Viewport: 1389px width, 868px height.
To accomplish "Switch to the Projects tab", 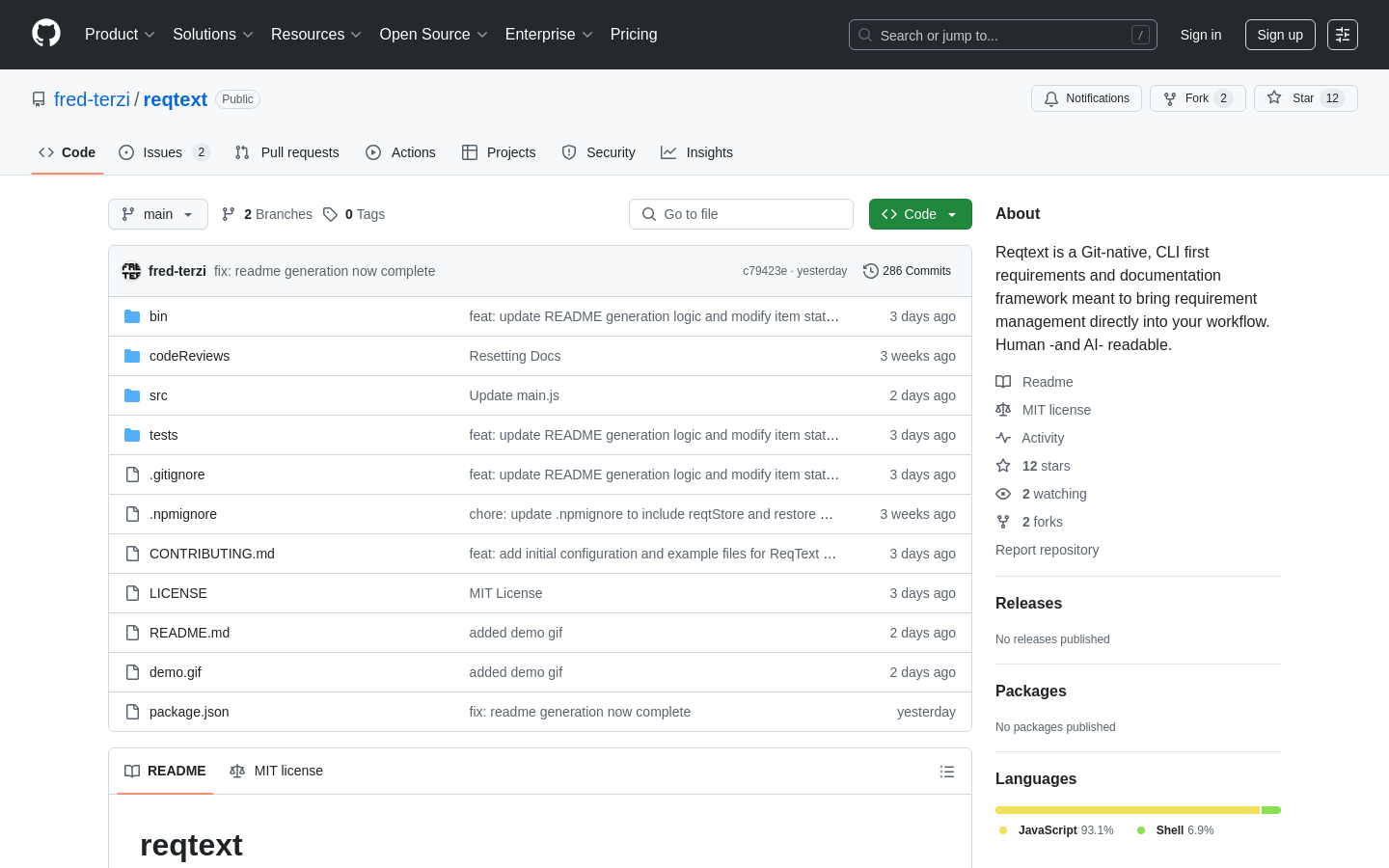I will [x=499, y=152].
